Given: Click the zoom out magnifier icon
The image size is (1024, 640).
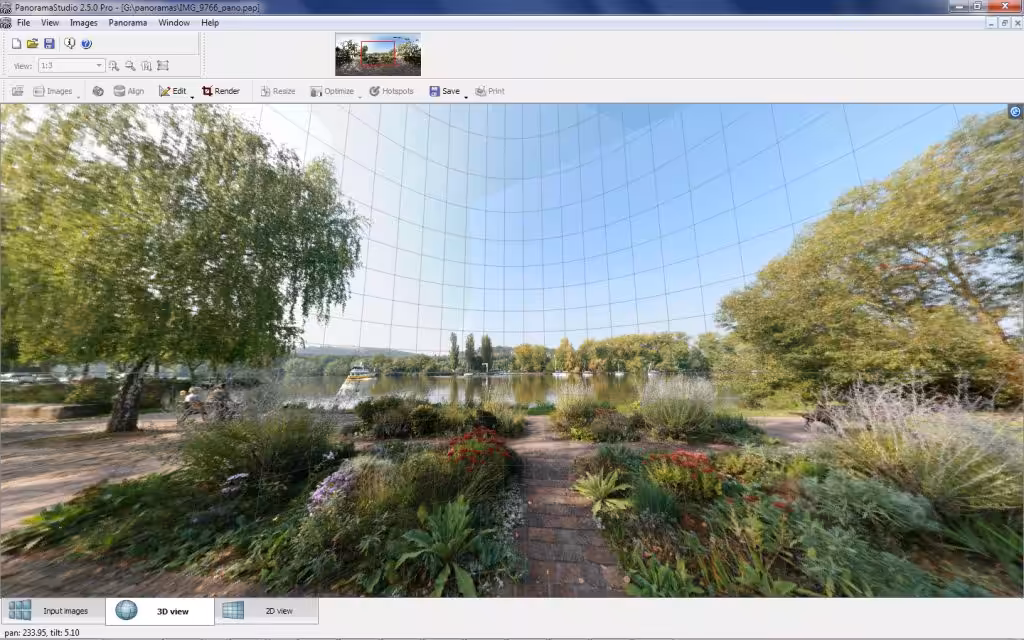Looking at the screenshot, I should point(130,66).
